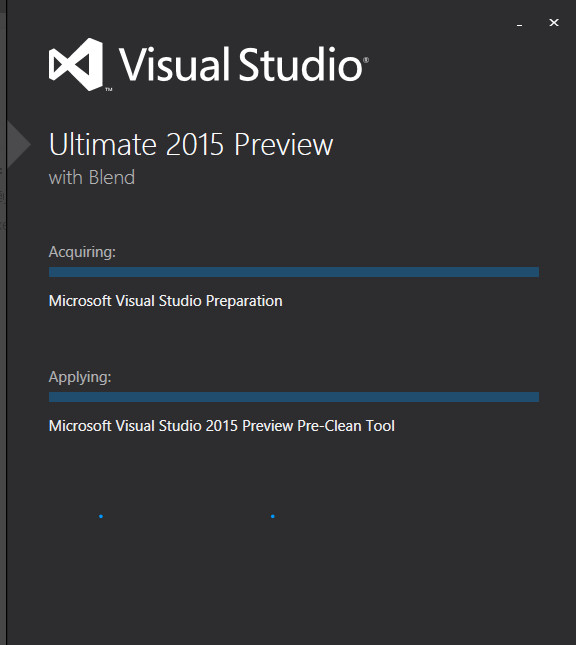Click the Visual Studio infinity logo icon
Screen dimensions: 576x645
tap(76, 64)
